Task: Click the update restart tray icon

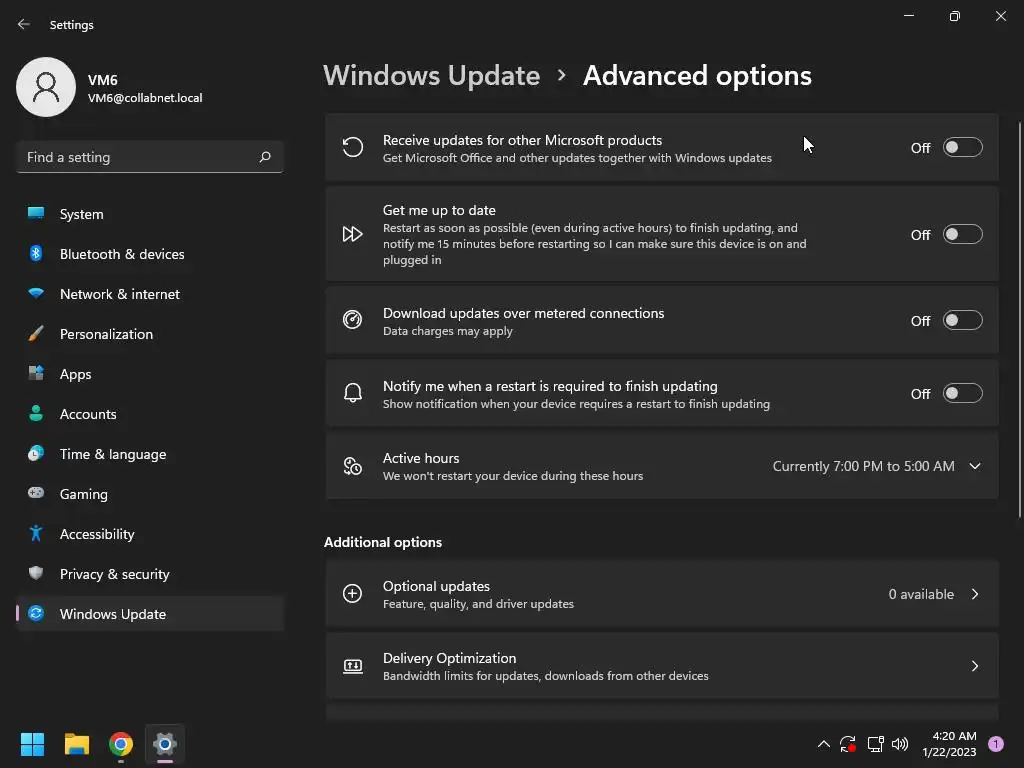Action: (x=848, y=744)
